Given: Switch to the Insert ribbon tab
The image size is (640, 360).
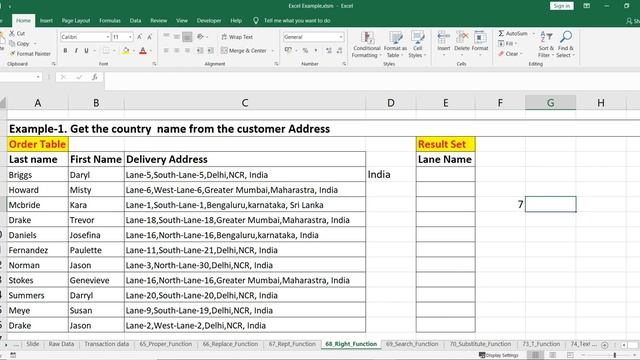Looking at the screenshot, I should coord(46,20).
